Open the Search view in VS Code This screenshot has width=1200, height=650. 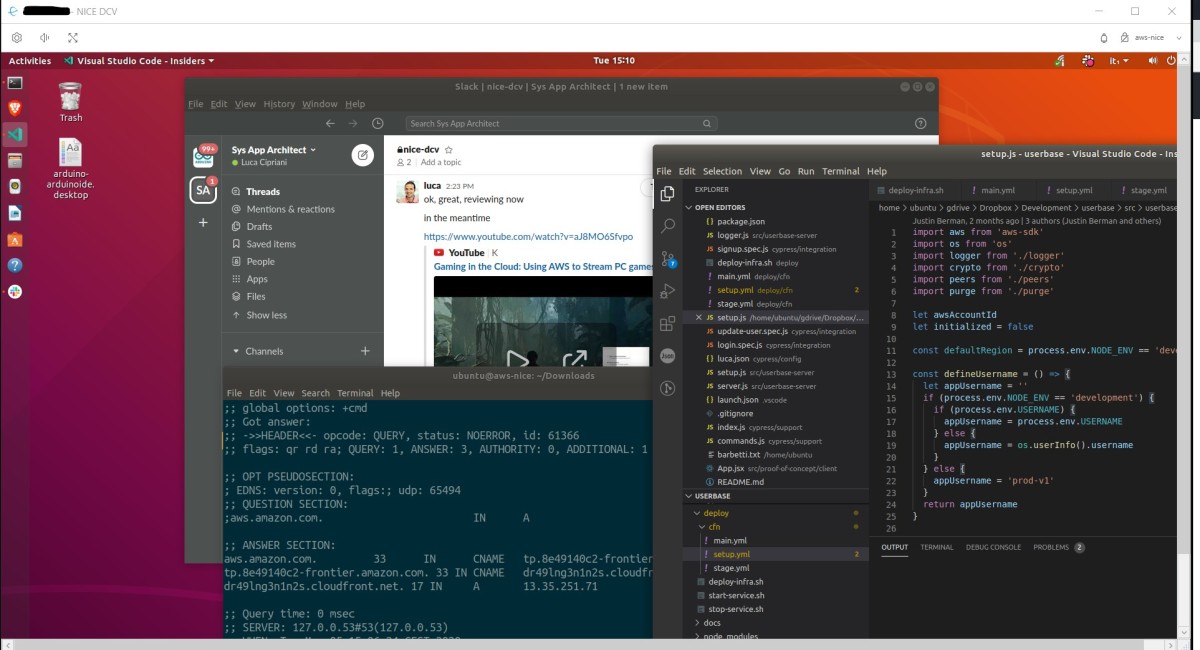coord(667,226)
